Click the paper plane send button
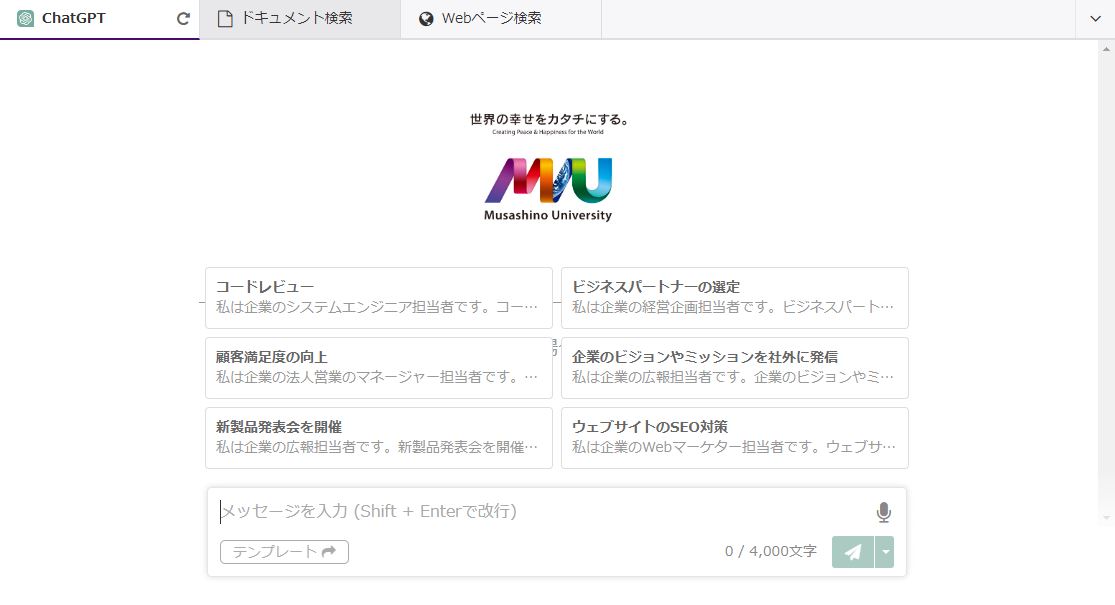 (x=853, y=552)
